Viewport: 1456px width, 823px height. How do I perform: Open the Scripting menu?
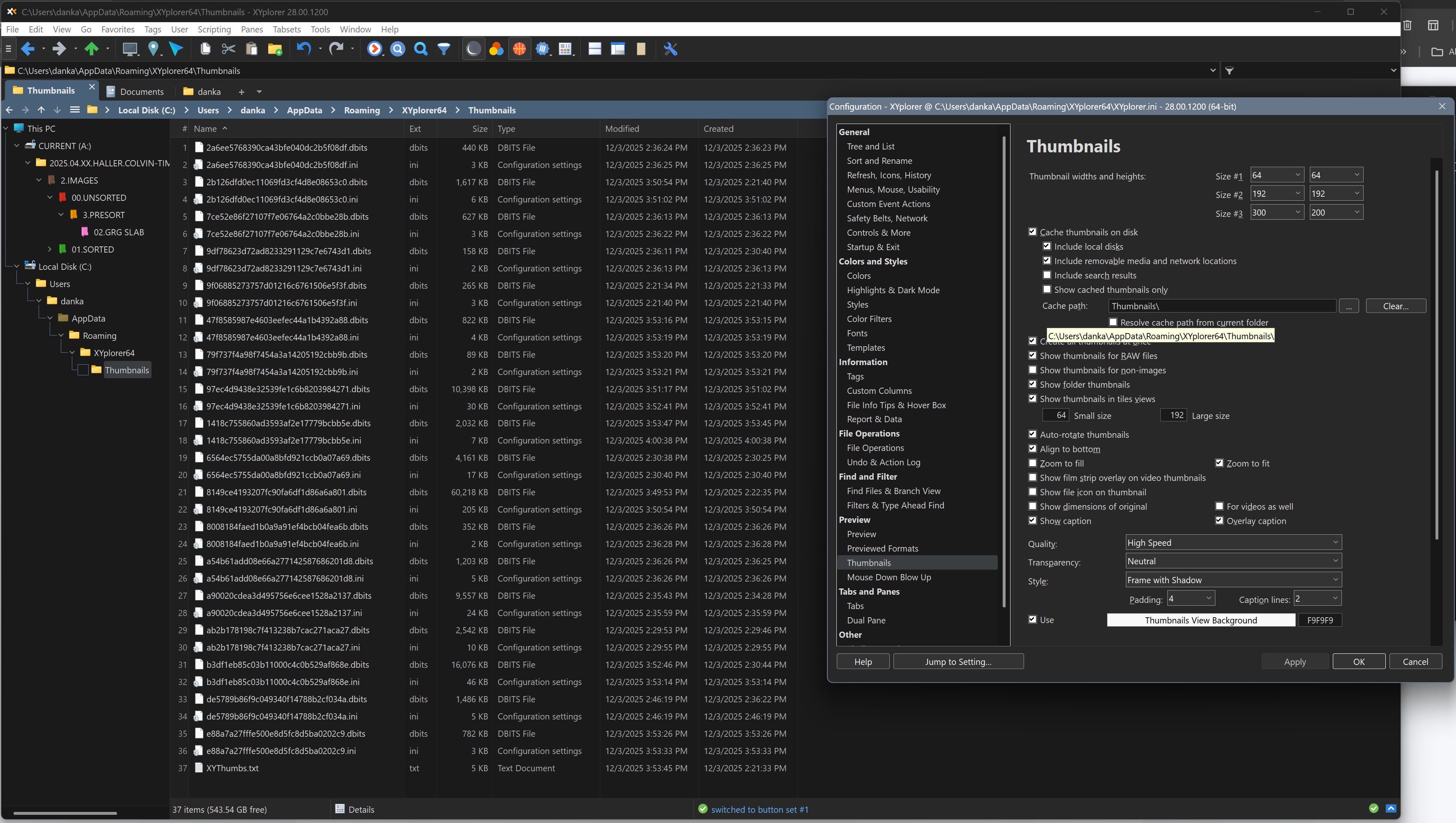[x=214, y=30]
